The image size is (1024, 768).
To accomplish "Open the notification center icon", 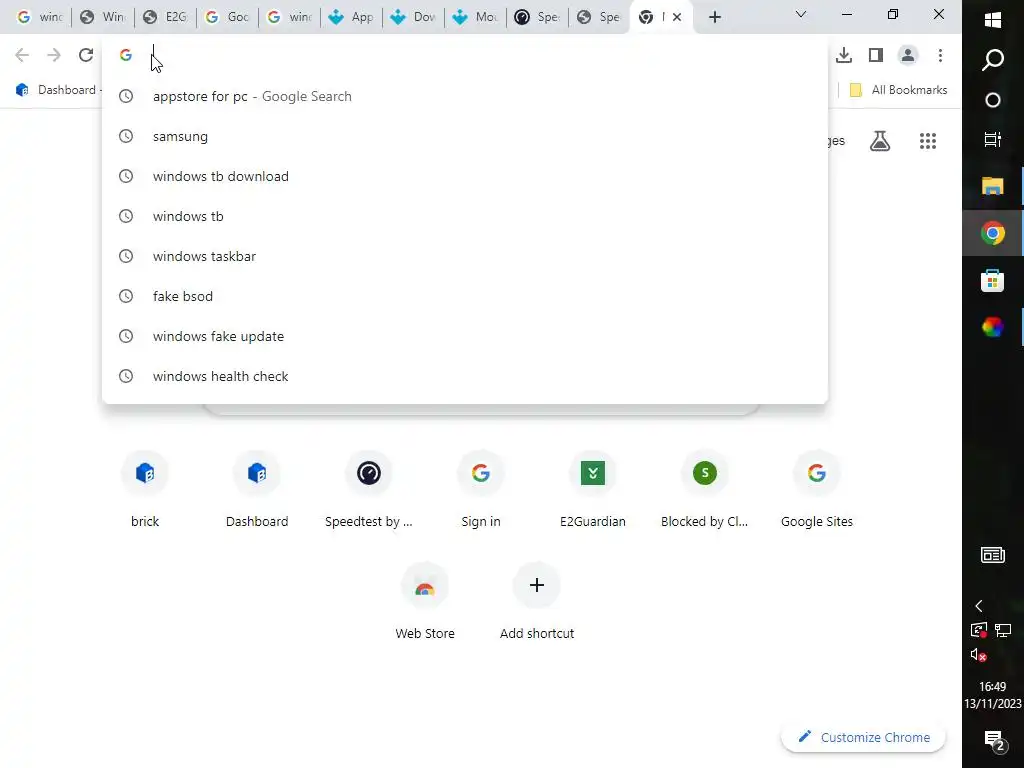I will pos(993,740).
